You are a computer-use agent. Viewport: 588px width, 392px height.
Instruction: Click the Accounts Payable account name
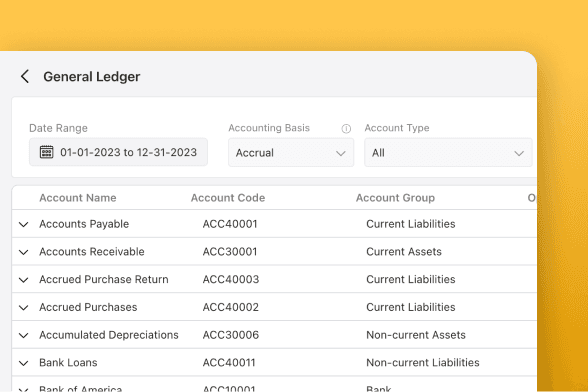[x=84, y=224]
